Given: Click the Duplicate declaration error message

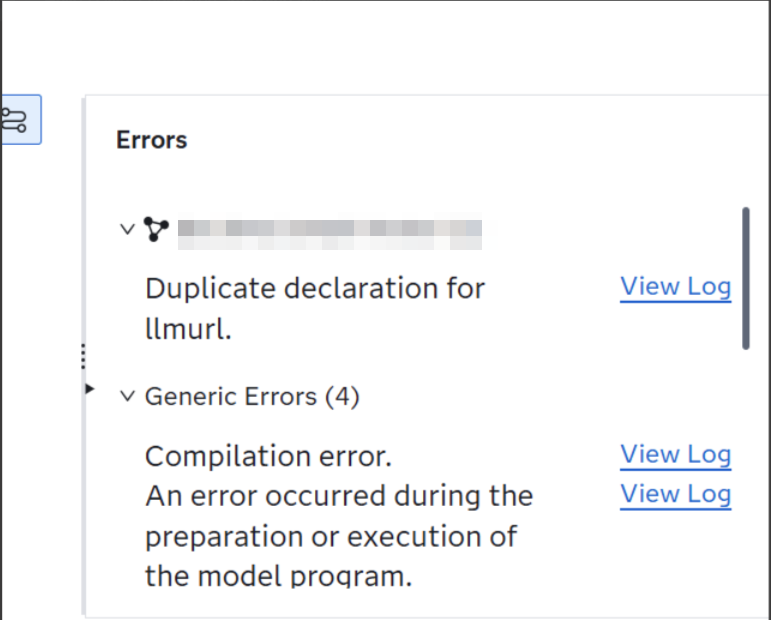Looking at the screenshot, I should tap(314, 288).
